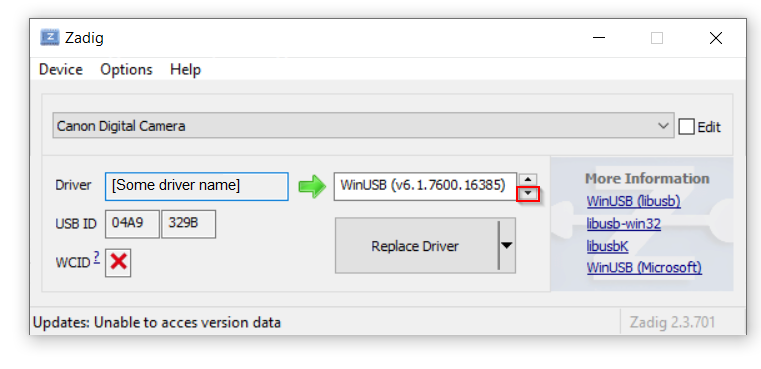
Task: Open the Device menu
Action: (61, 69)
